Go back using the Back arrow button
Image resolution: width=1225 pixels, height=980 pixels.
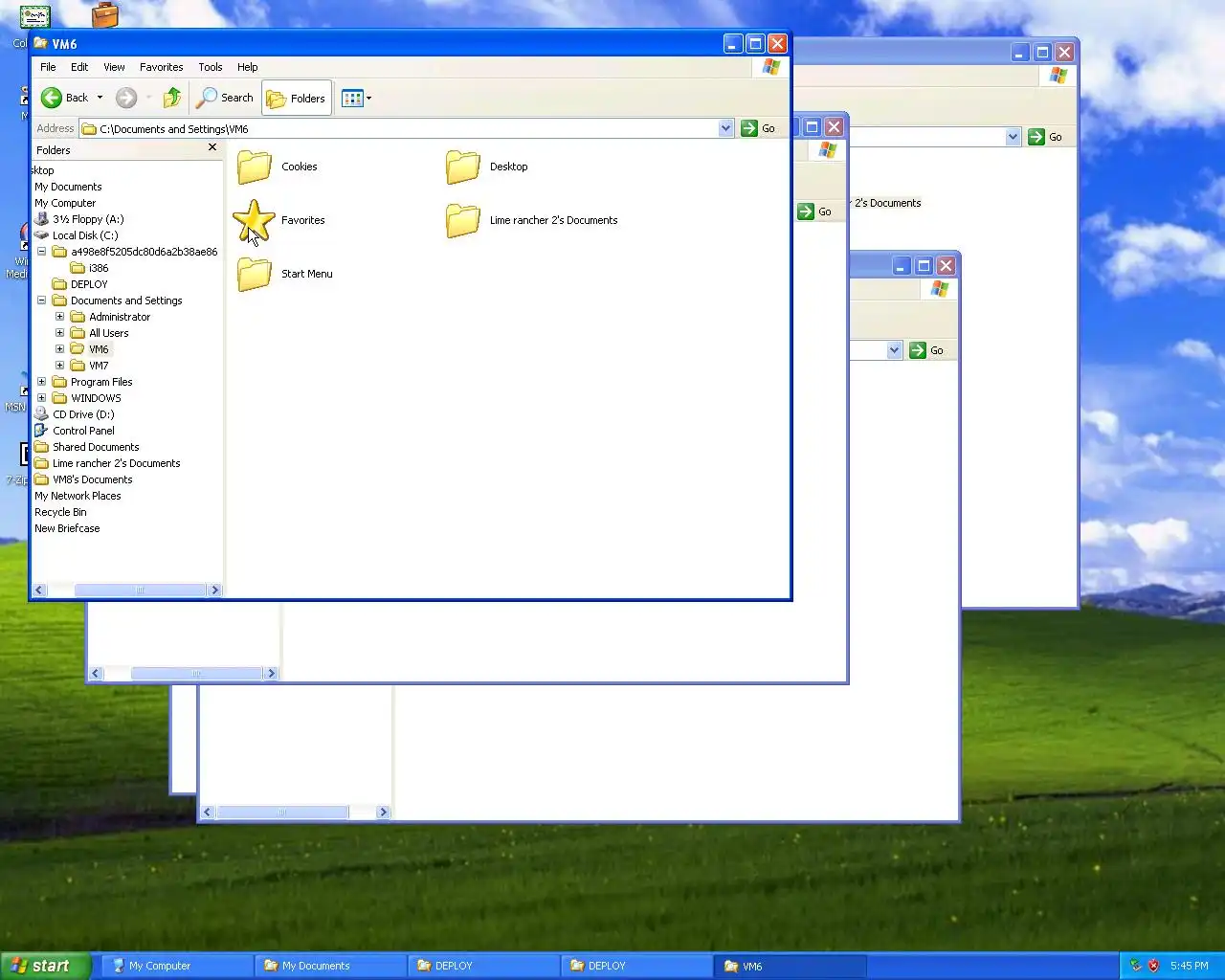pos(64,98)
